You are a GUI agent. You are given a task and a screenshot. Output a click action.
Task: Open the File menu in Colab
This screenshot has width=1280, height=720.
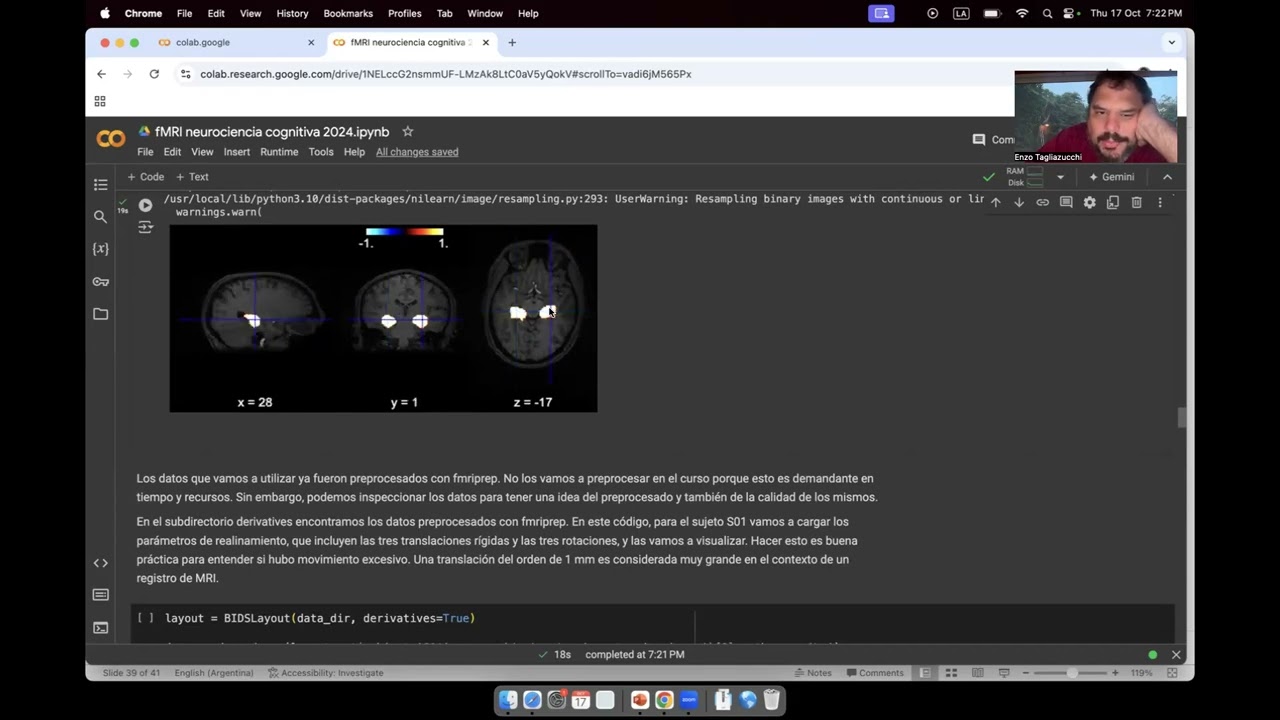[x=145, y=152]
